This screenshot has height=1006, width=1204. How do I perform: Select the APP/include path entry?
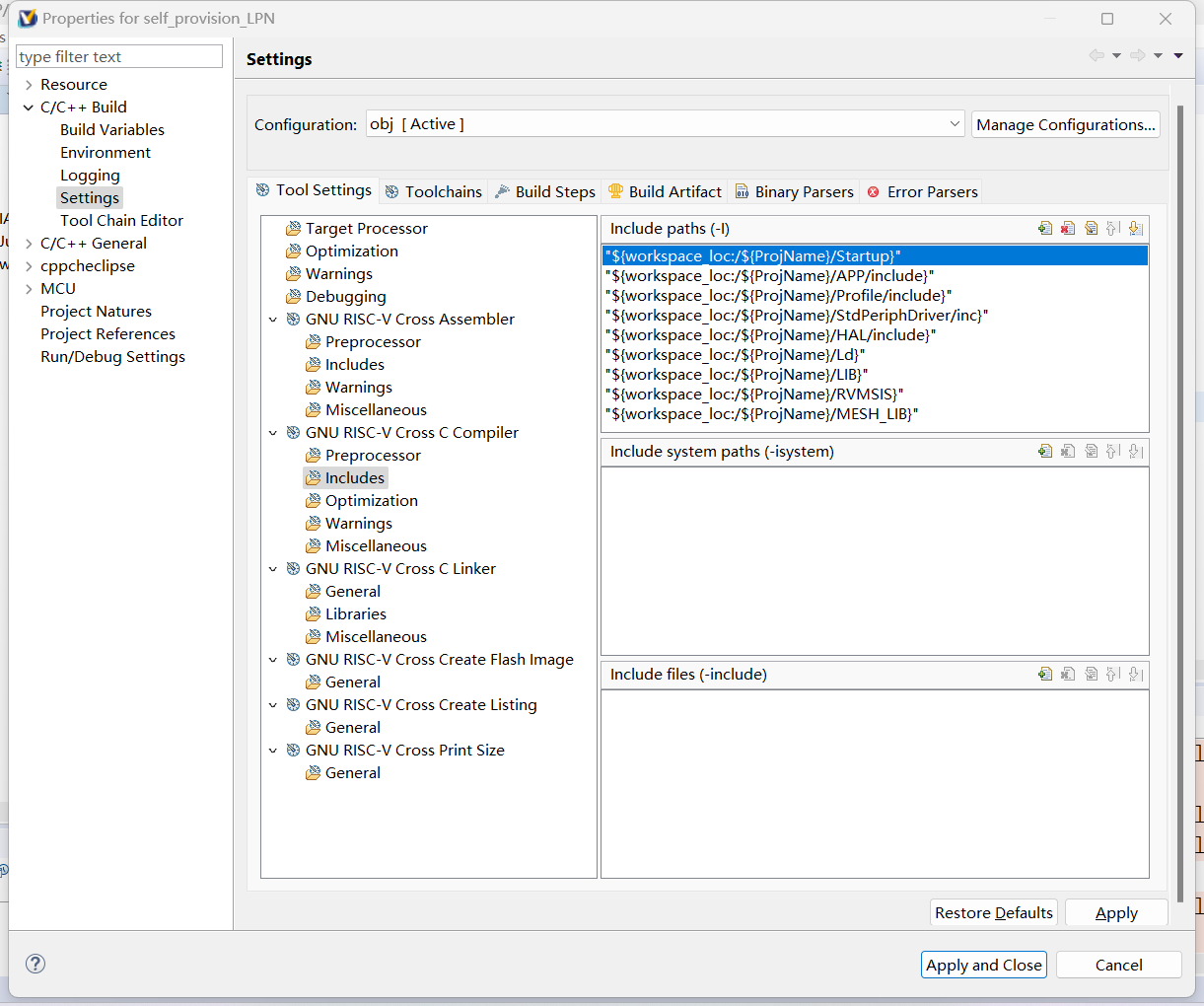coord(769,276)
